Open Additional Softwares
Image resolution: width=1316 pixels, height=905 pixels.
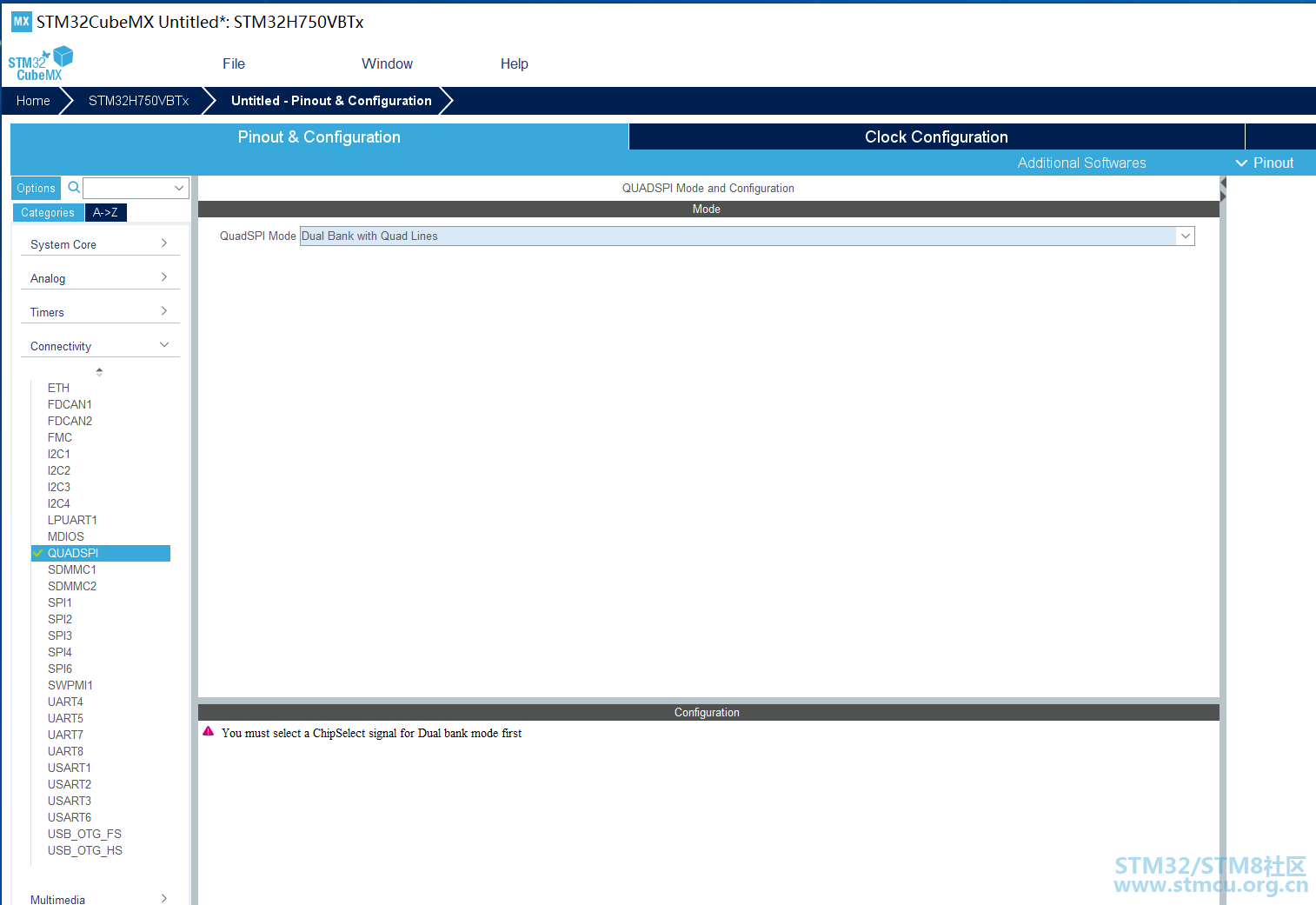coord(1081,163)
